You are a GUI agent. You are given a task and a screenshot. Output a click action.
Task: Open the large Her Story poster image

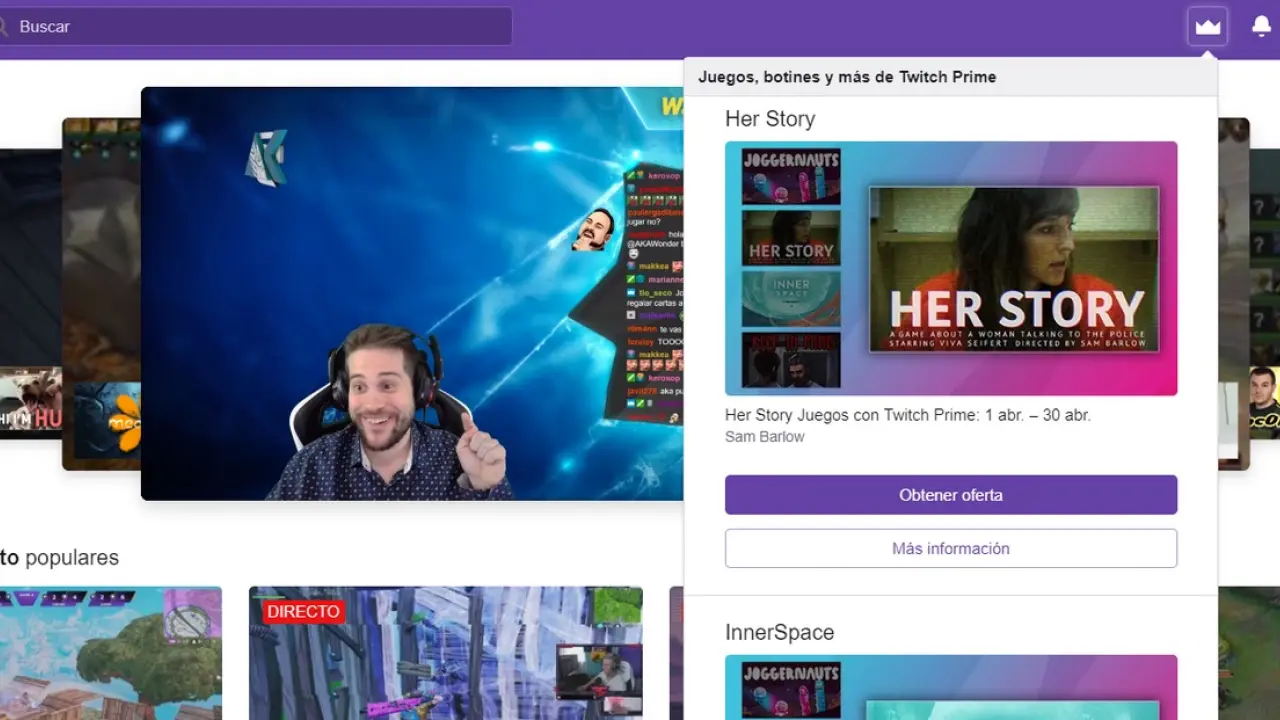(x=1013, y=269)
